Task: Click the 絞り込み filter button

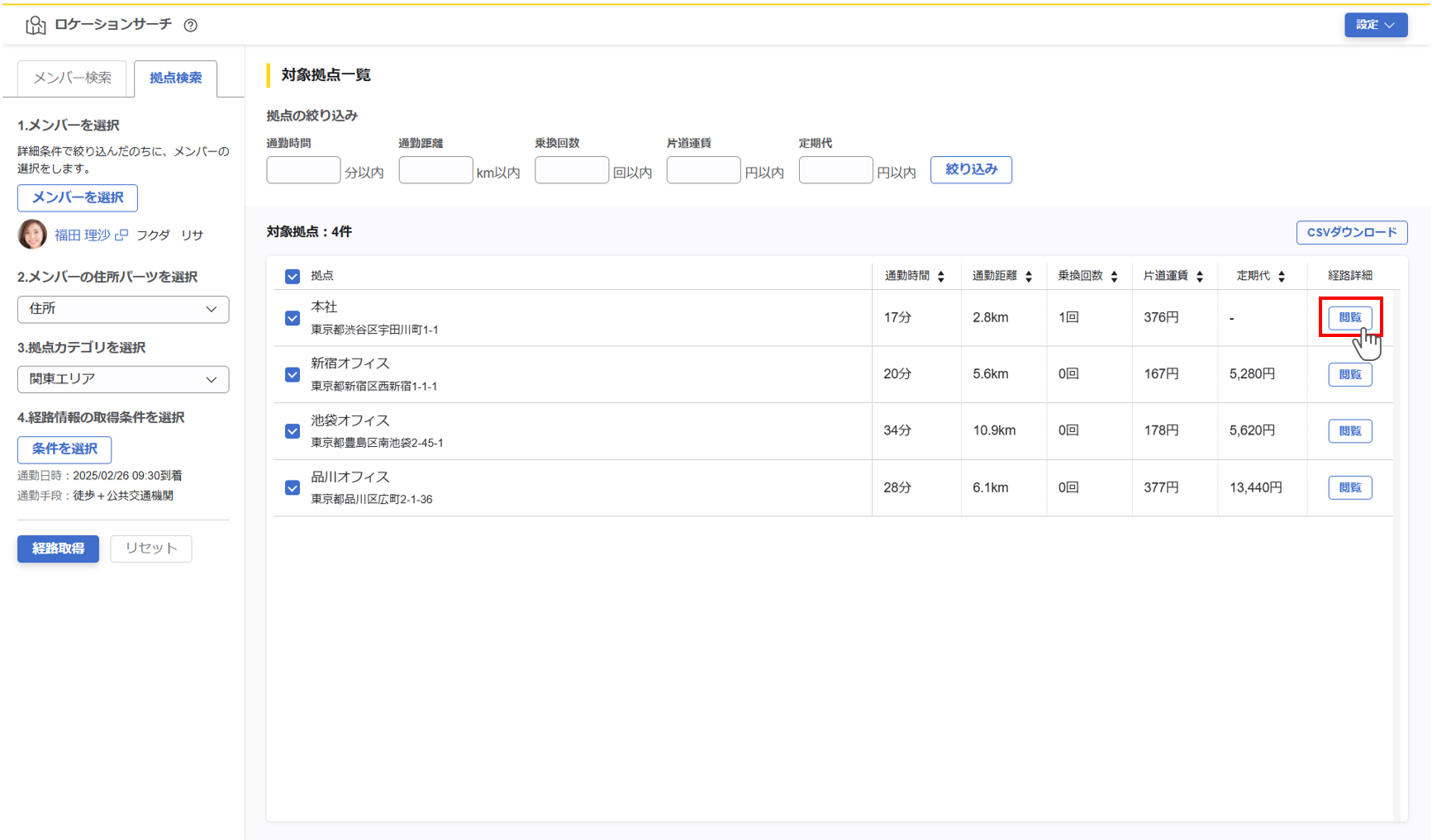Action: pos(971,169)
